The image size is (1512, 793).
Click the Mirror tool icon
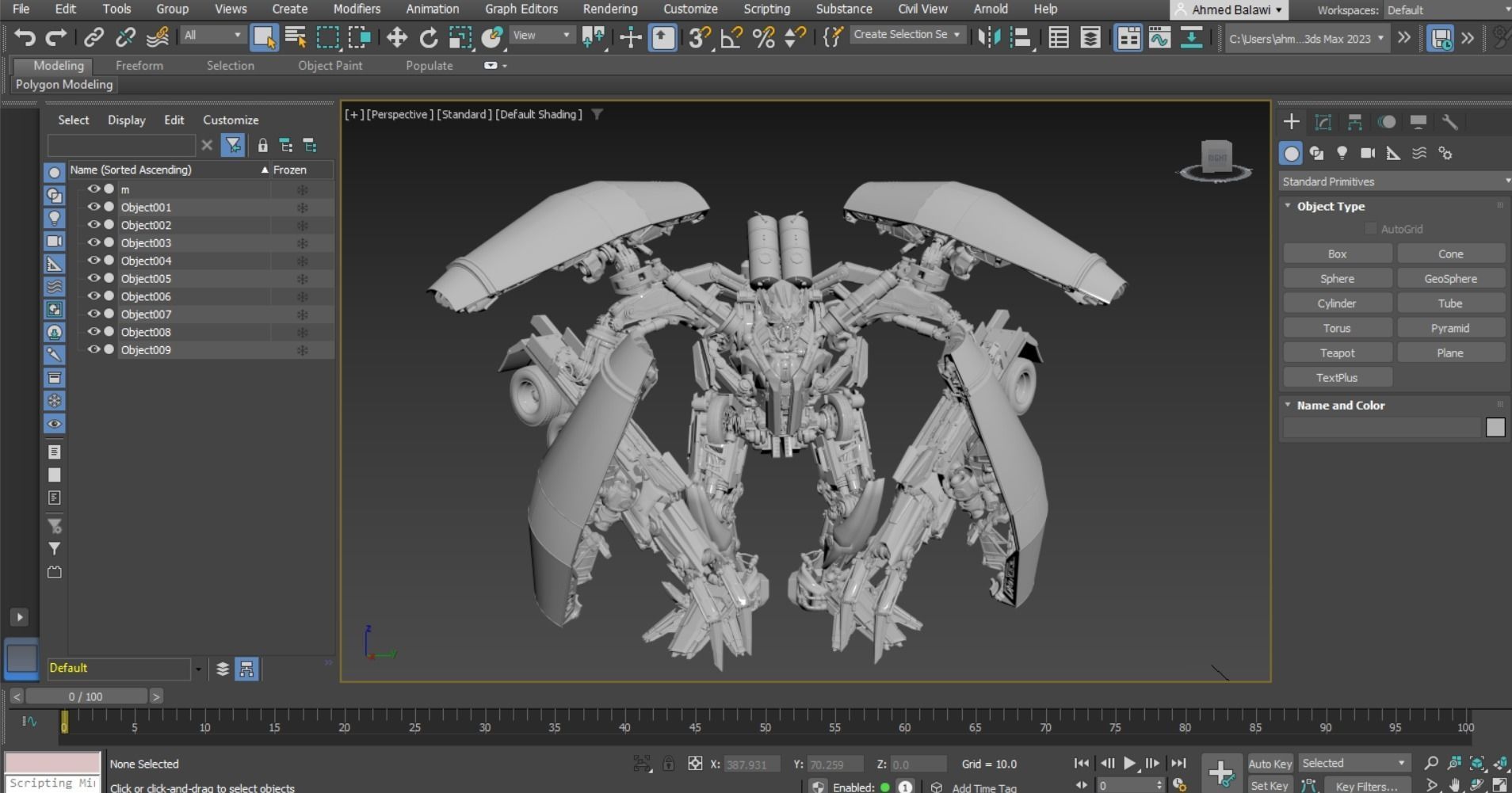(991, 37)
